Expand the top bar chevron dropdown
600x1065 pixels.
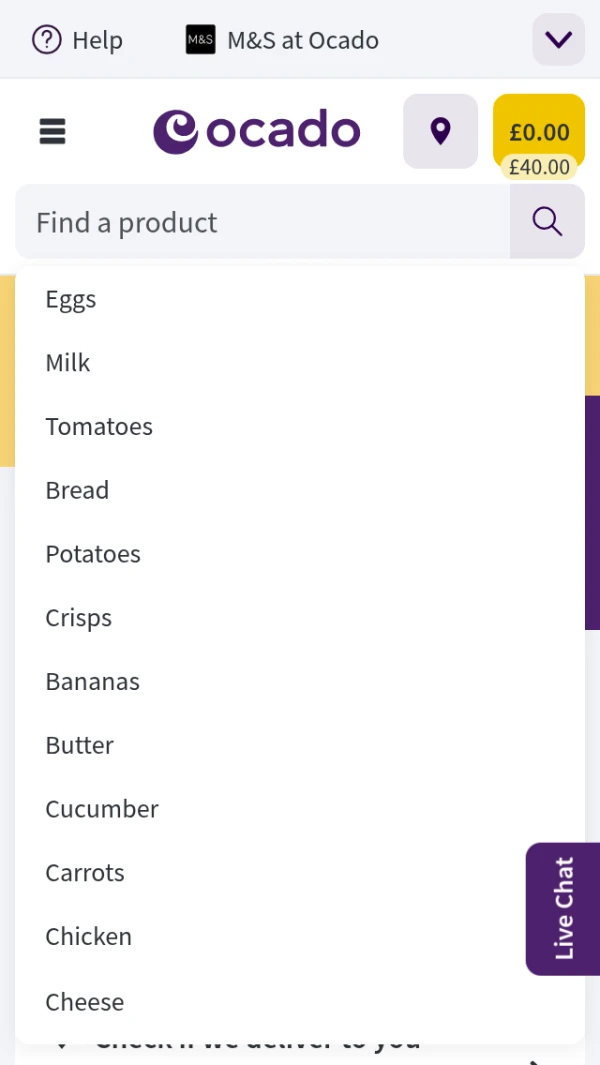[x=558, y=40]
